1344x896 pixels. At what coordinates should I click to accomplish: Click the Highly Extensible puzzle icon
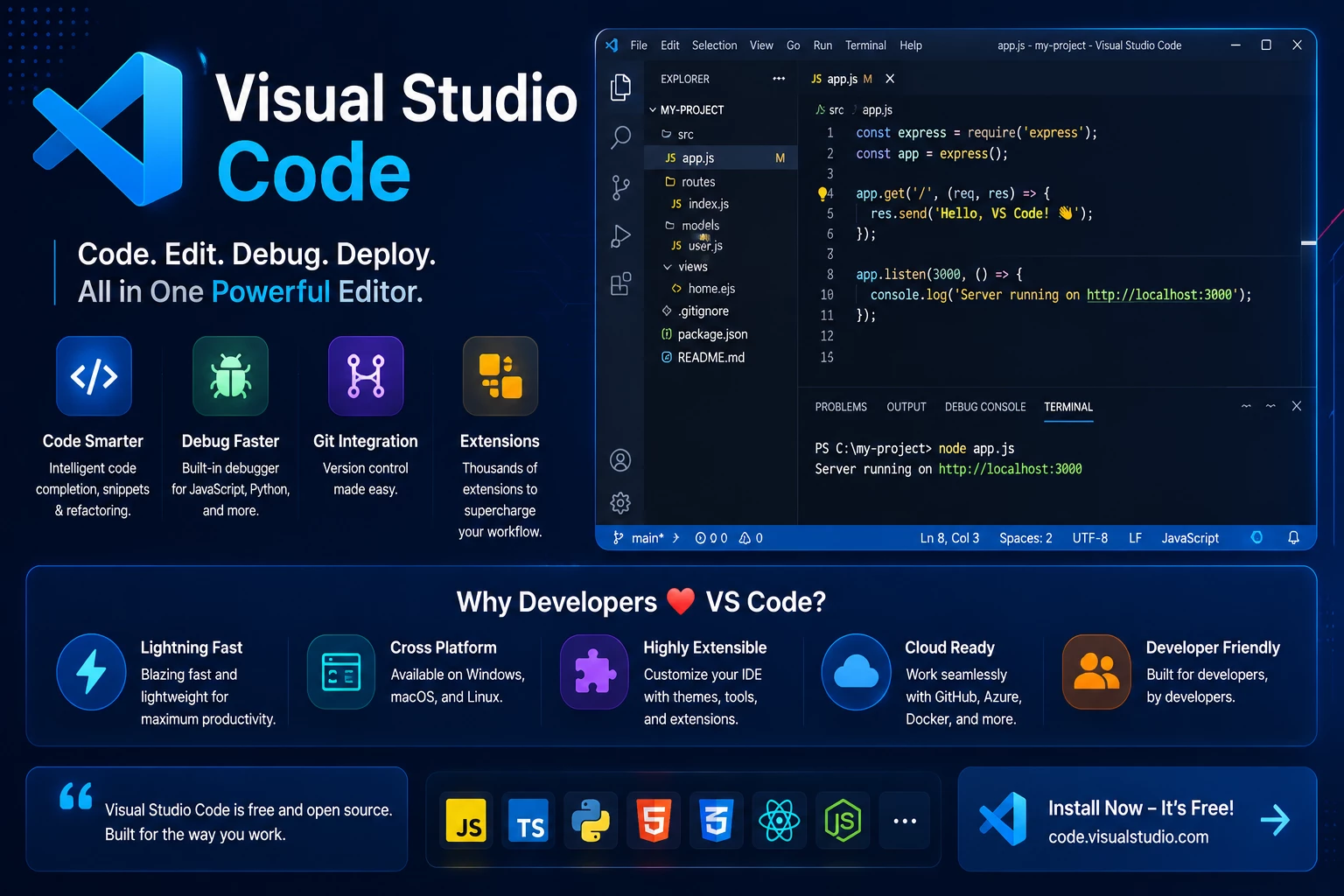point(595,672)
